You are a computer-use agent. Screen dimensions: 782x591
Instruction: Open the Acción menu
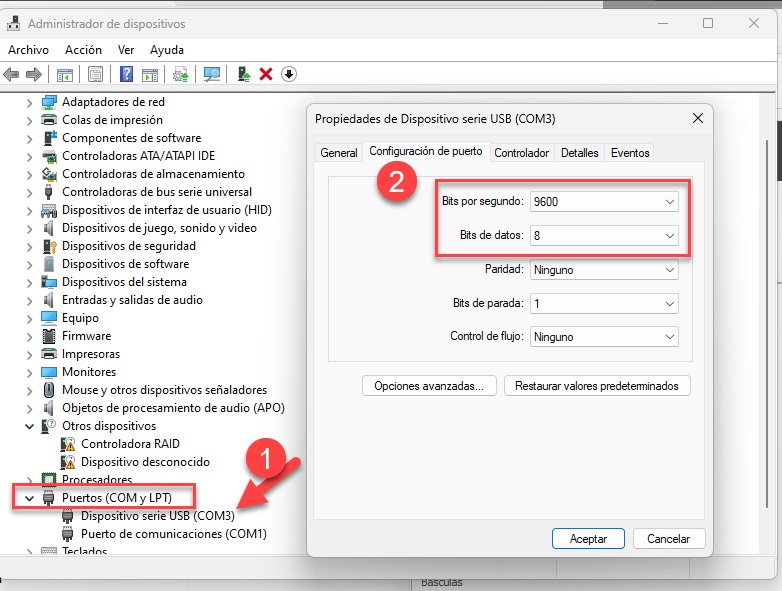tap(83, 50)
